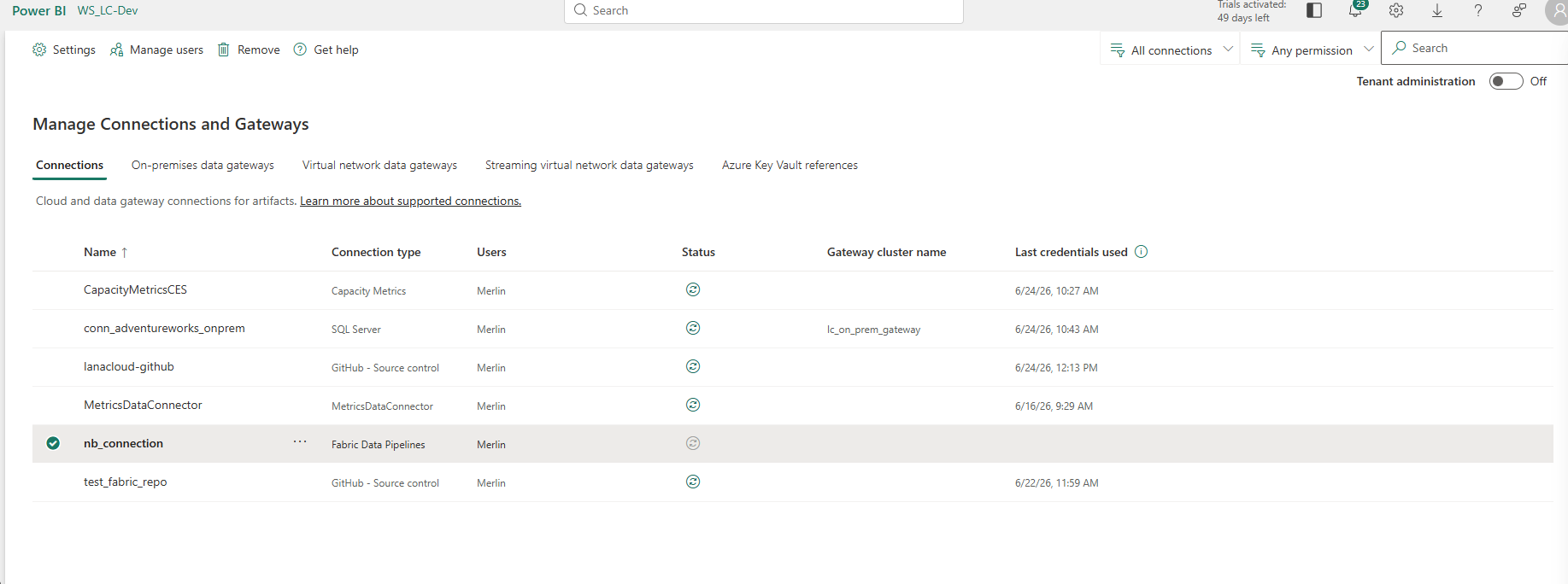Click the Fabric Data Pipelines type cell
1568x584 pixels.
(378, 444)
